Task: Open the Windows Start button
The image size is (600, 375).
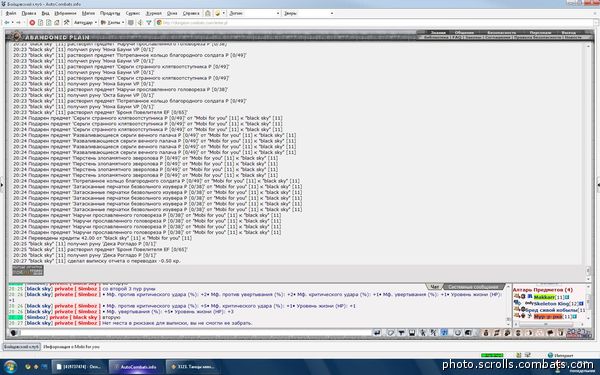Action: pyautogui.click(x=10, y=367)
